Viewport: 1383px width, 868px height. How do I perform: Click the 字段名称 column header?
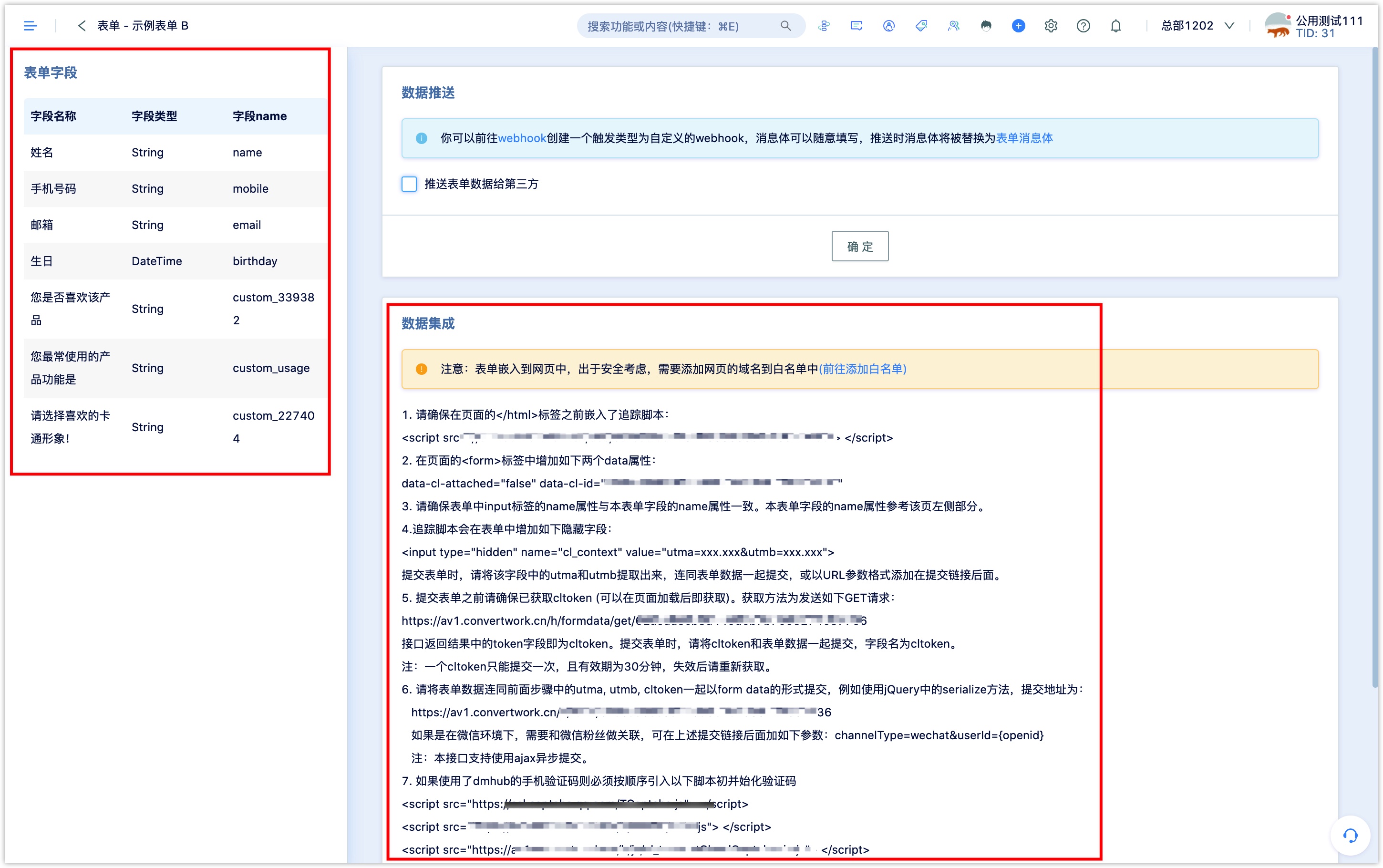pyautogui.click(x=53, y=116)
